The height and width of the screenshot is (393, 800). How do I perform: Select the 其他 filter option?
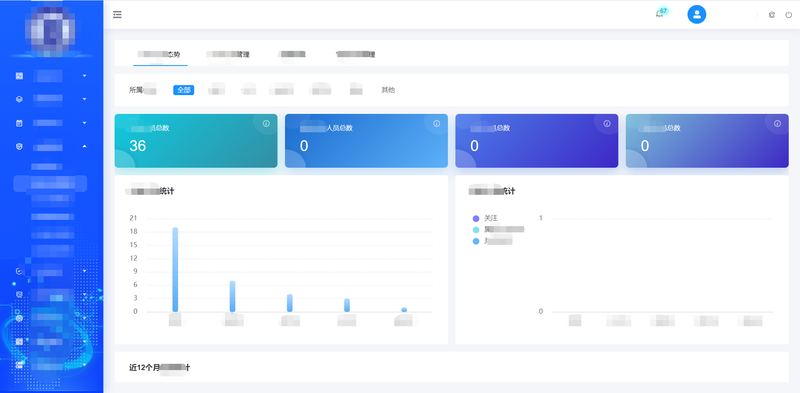click(x=388, y=90)
